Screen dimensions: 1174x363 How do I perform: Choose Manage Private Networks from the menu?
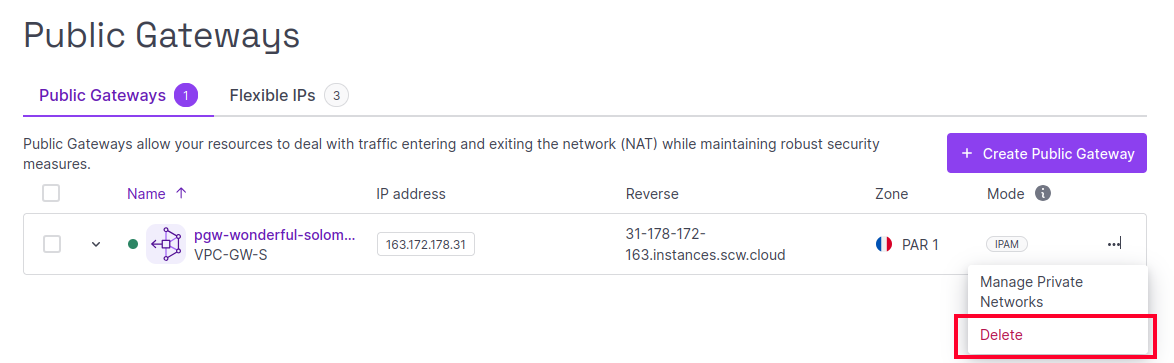[1057, 292]
